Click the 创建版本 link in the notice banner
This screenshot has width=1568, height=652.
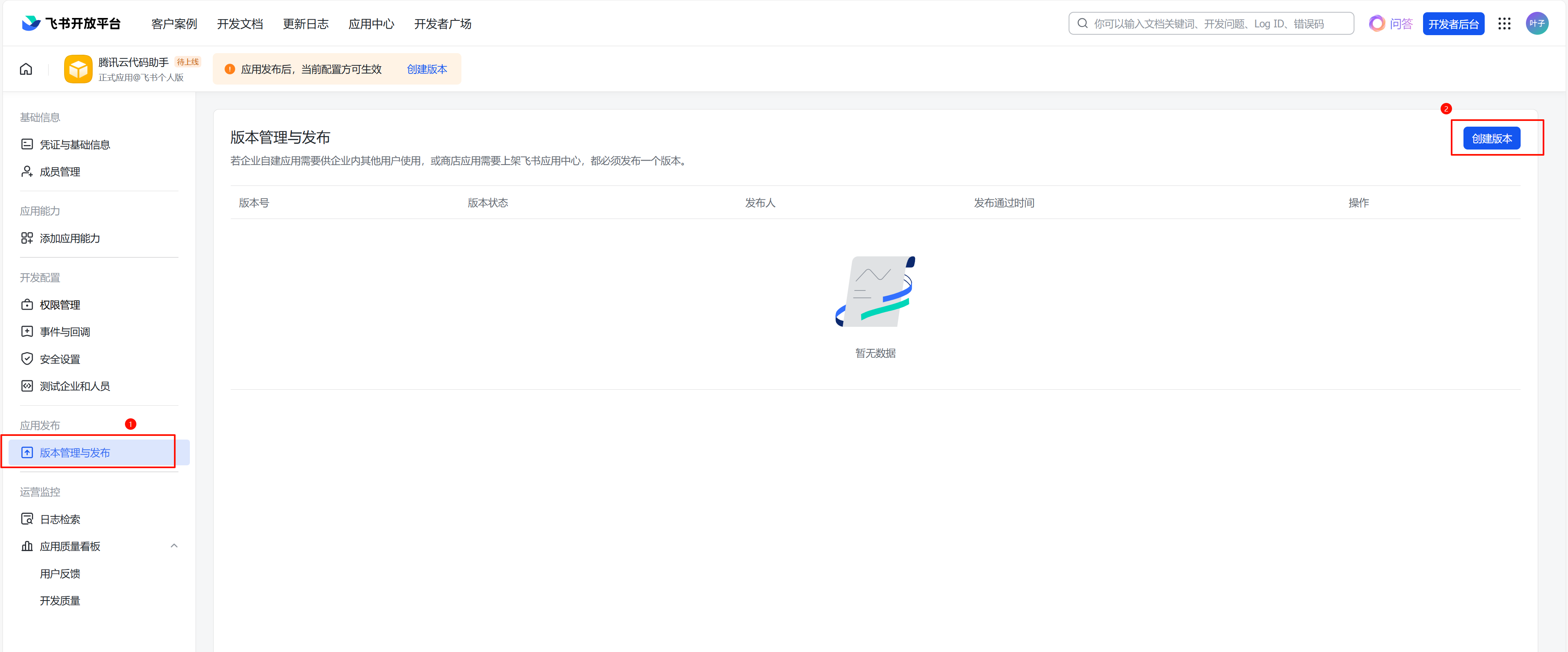pyautogui.click(x=427, y=69)
